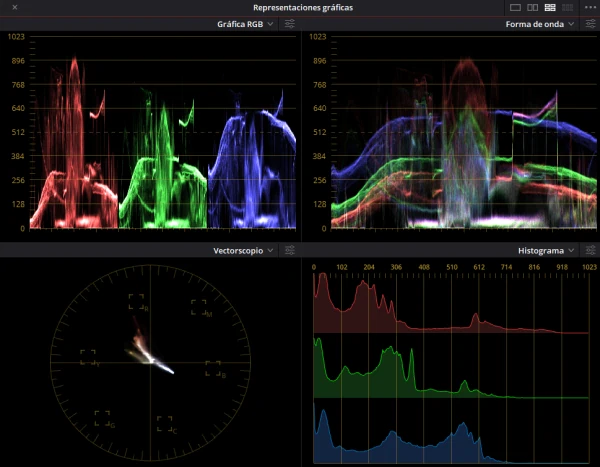Click the red channel histogram graph
The height and width of the screenshot is (467, 600).
tap(451, 303)
